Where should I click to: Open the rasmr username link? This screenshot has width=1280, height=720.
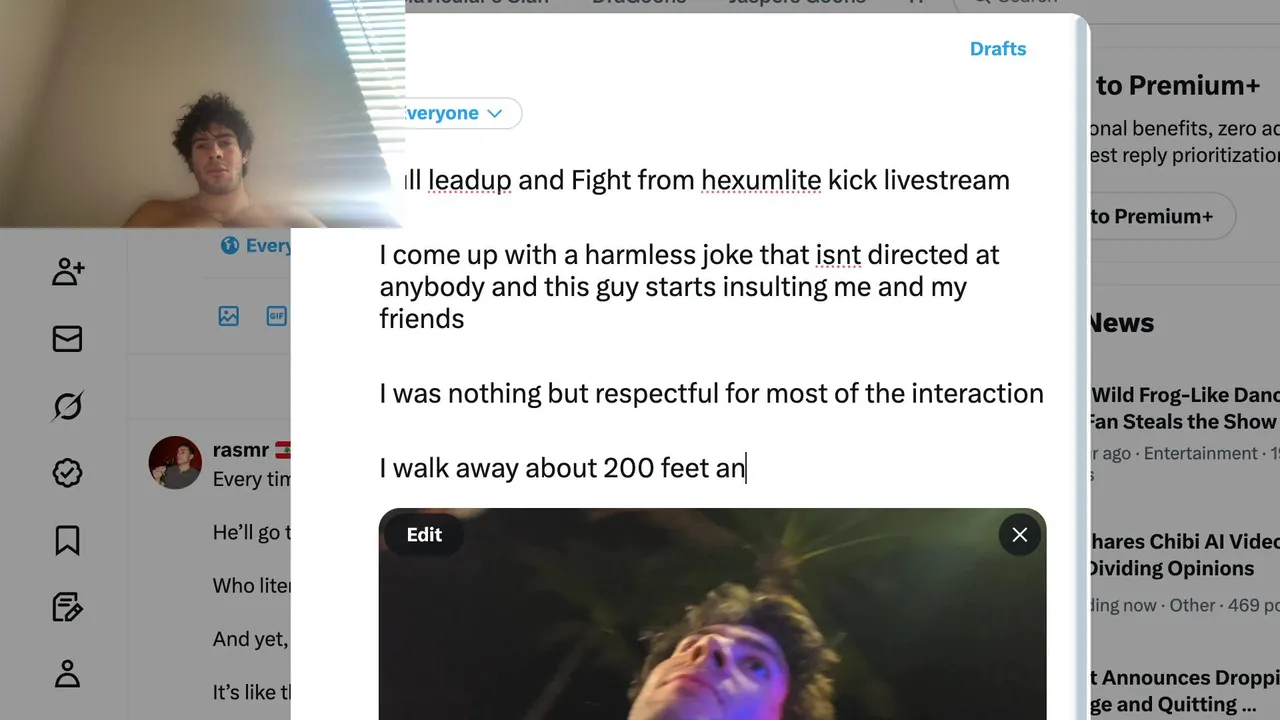click(x=241, y=450)
